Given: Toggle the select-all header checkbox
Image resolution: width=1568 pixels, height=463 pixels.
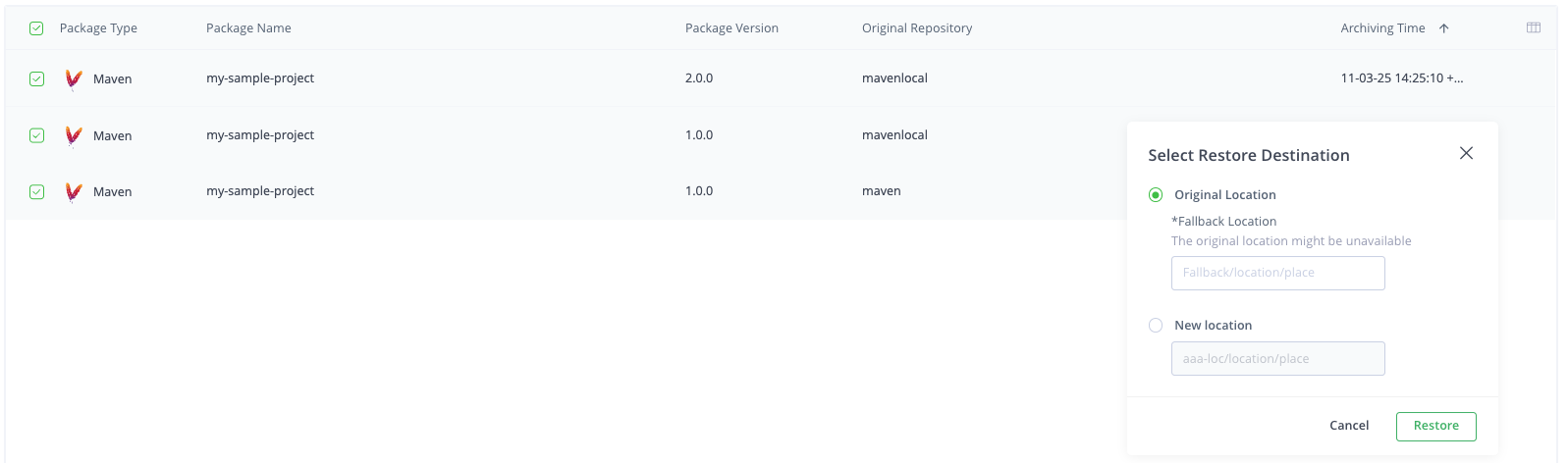Looking at the screenshot, I should pos(36,28).
